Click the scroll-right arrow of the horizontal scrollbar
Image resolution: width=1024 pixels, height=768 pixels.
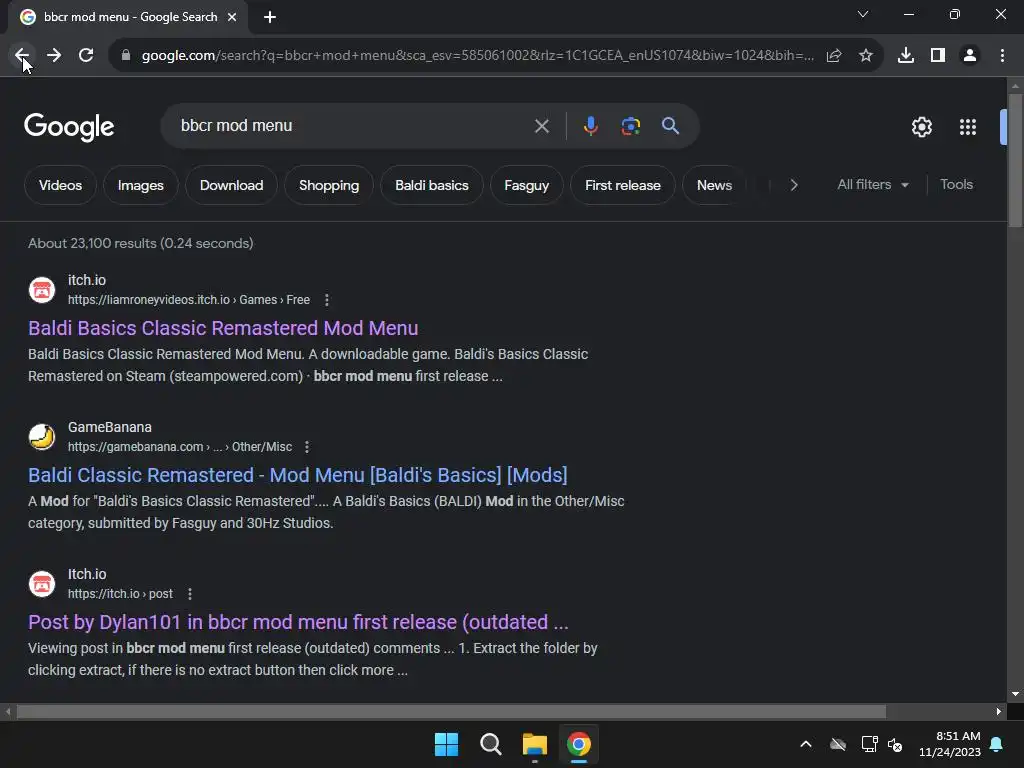click(998, 711)
